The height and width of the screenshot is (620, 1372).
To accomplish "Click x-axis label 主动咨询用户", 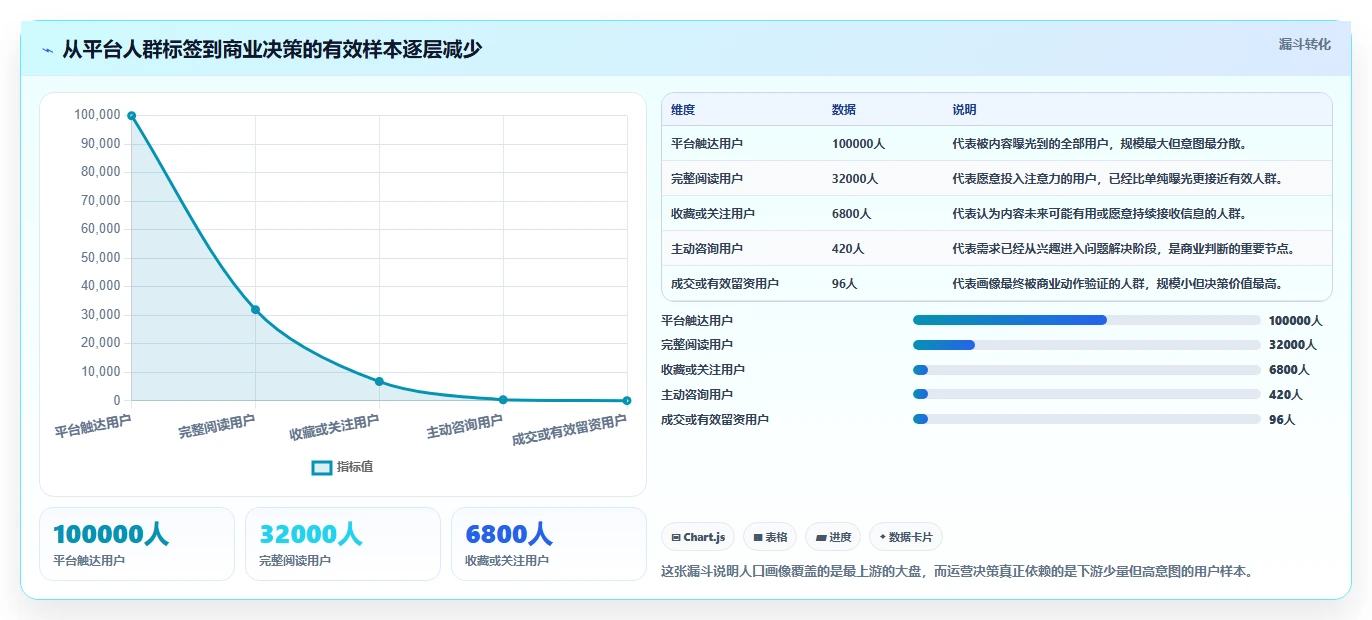I will tap(465, 427).
